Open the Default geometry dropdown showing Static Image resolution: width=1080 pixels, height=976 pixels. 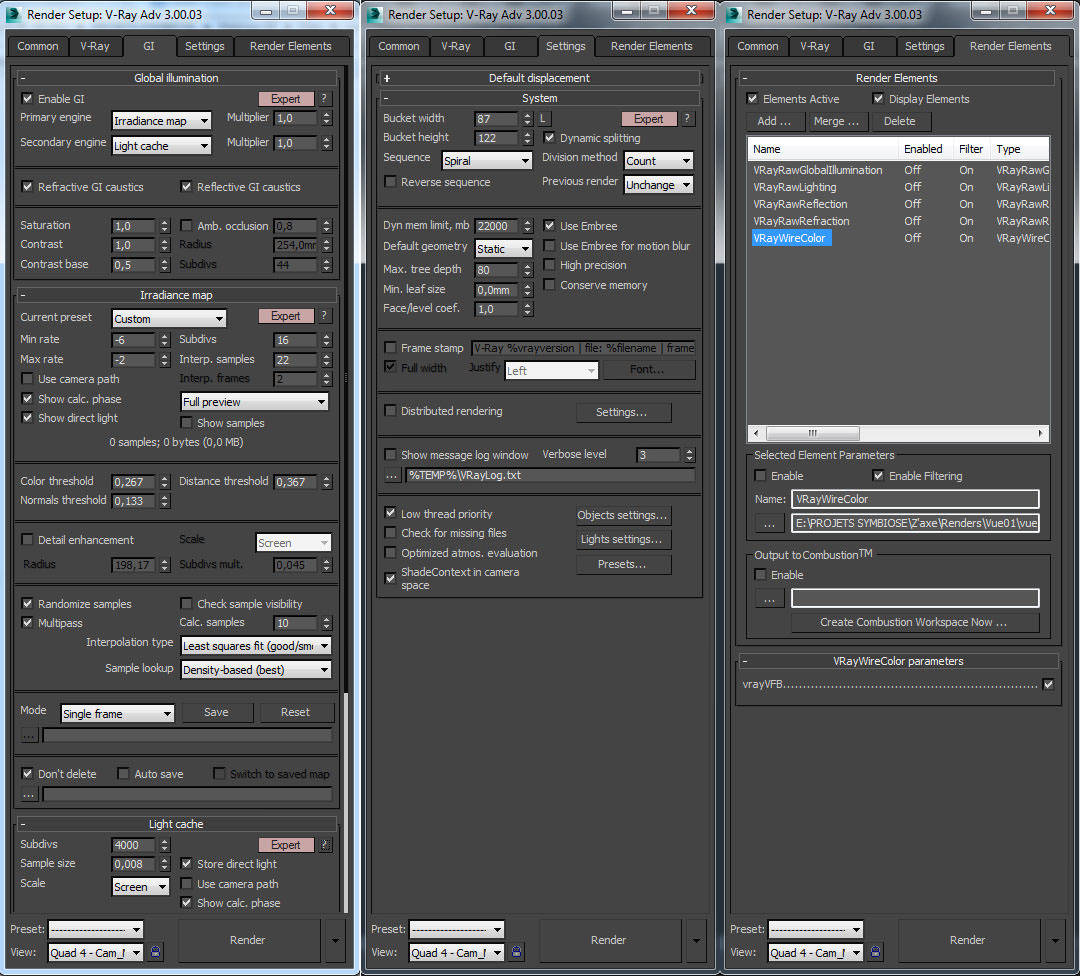[x=503, y=249]
